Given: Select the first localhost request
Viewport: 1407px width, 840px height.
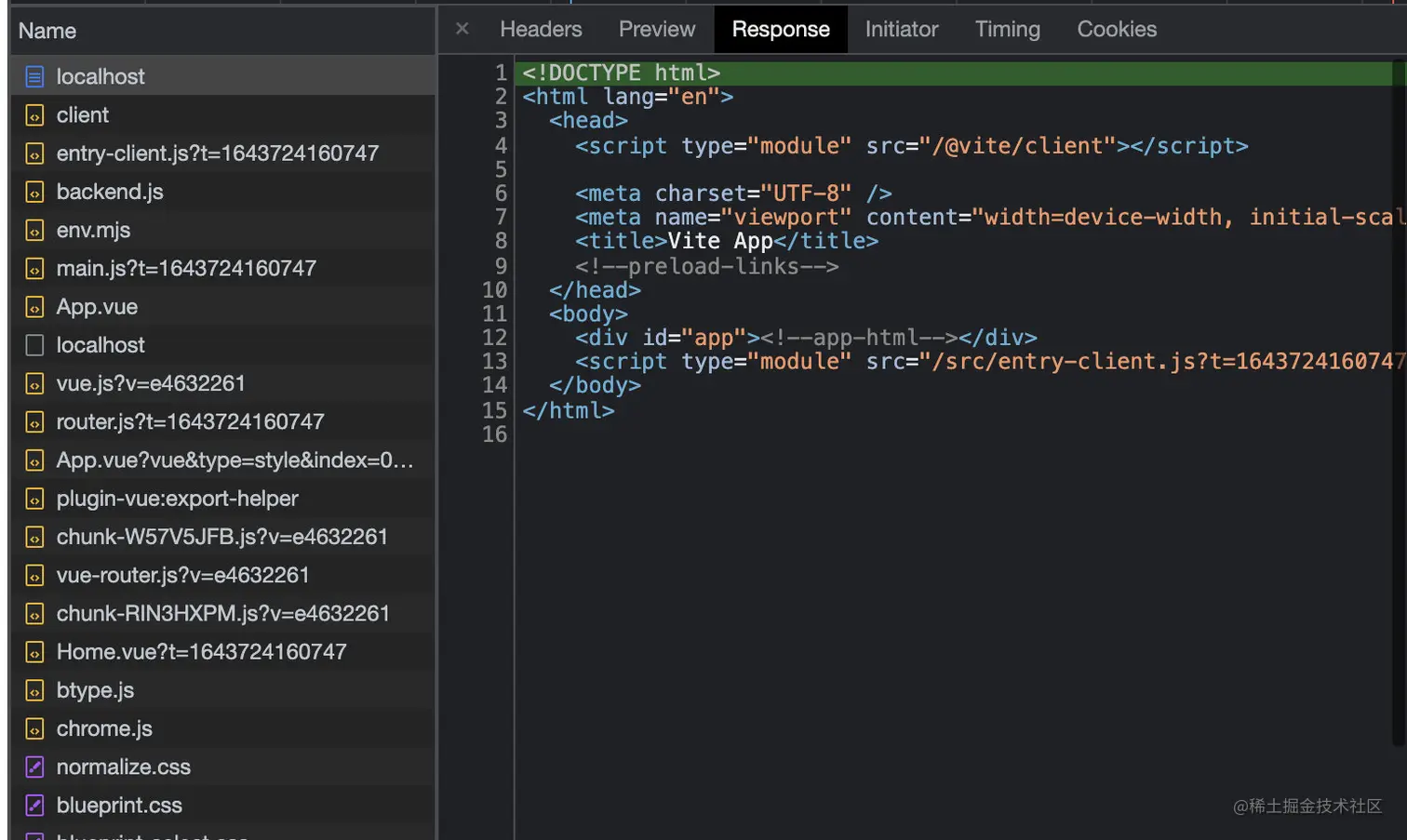Looking at the screenshot, I should (222, 76).
